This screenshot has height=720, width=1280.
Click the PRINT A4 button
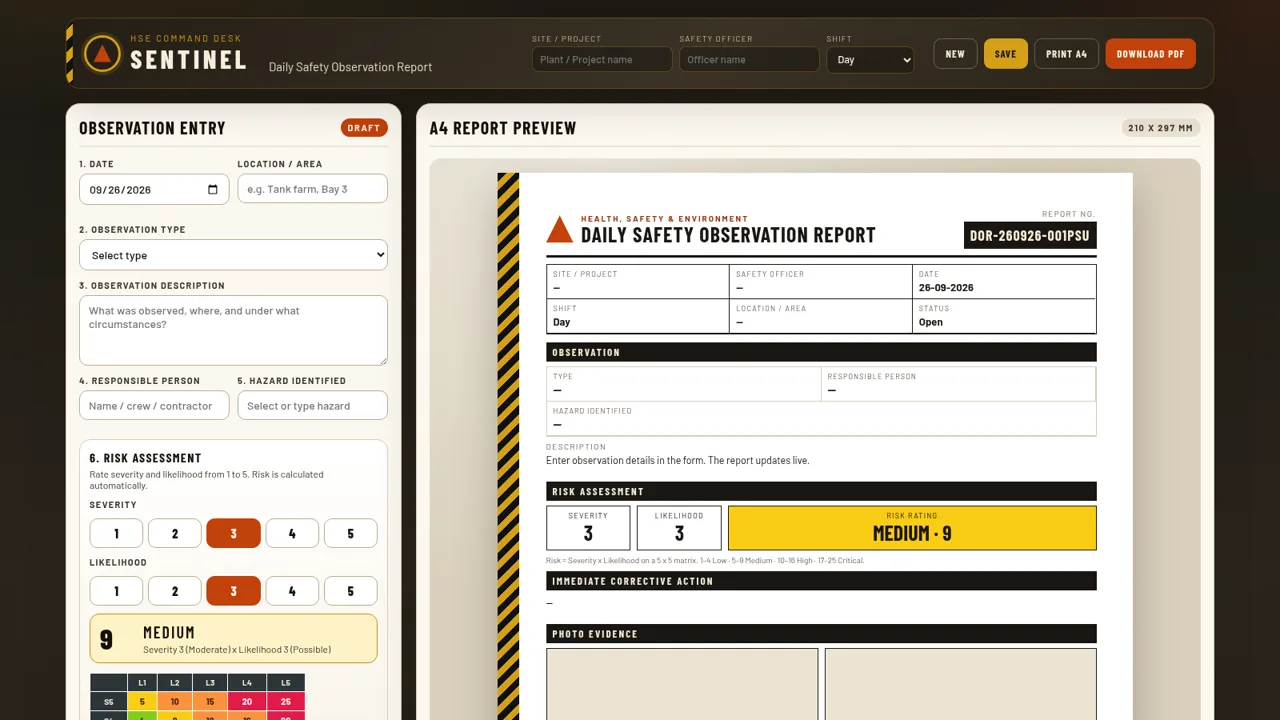(1067, 54)
